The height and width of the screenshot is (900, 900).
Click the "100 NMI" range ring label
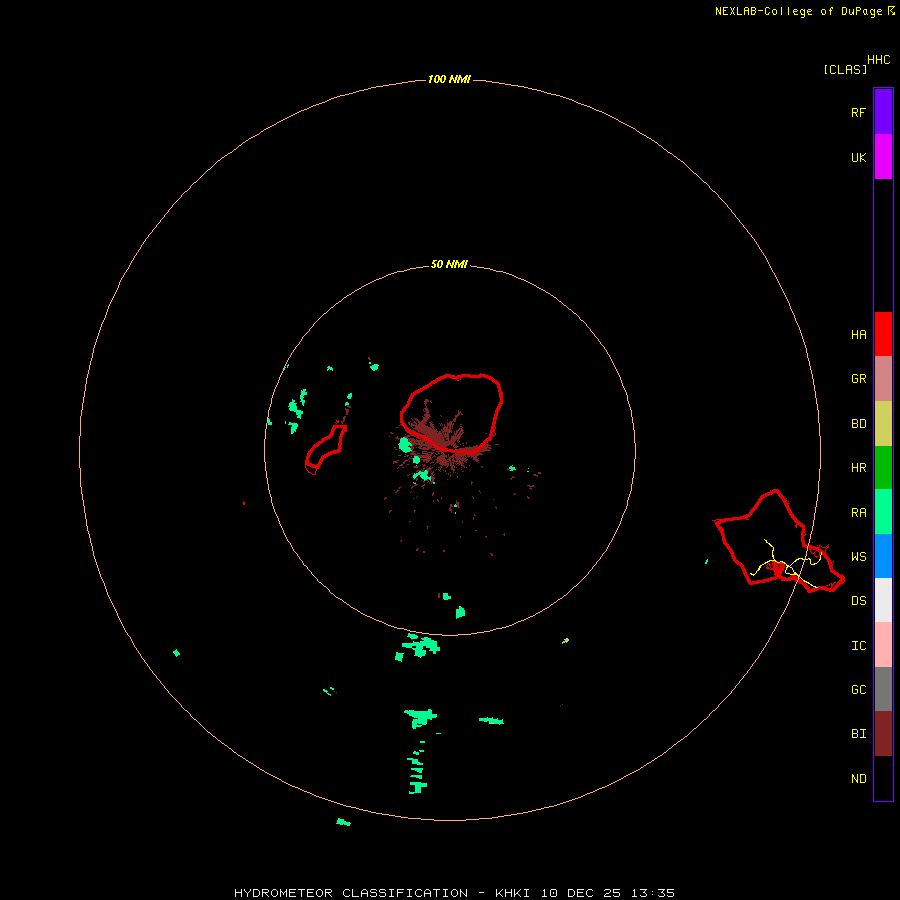coord(449,79)
